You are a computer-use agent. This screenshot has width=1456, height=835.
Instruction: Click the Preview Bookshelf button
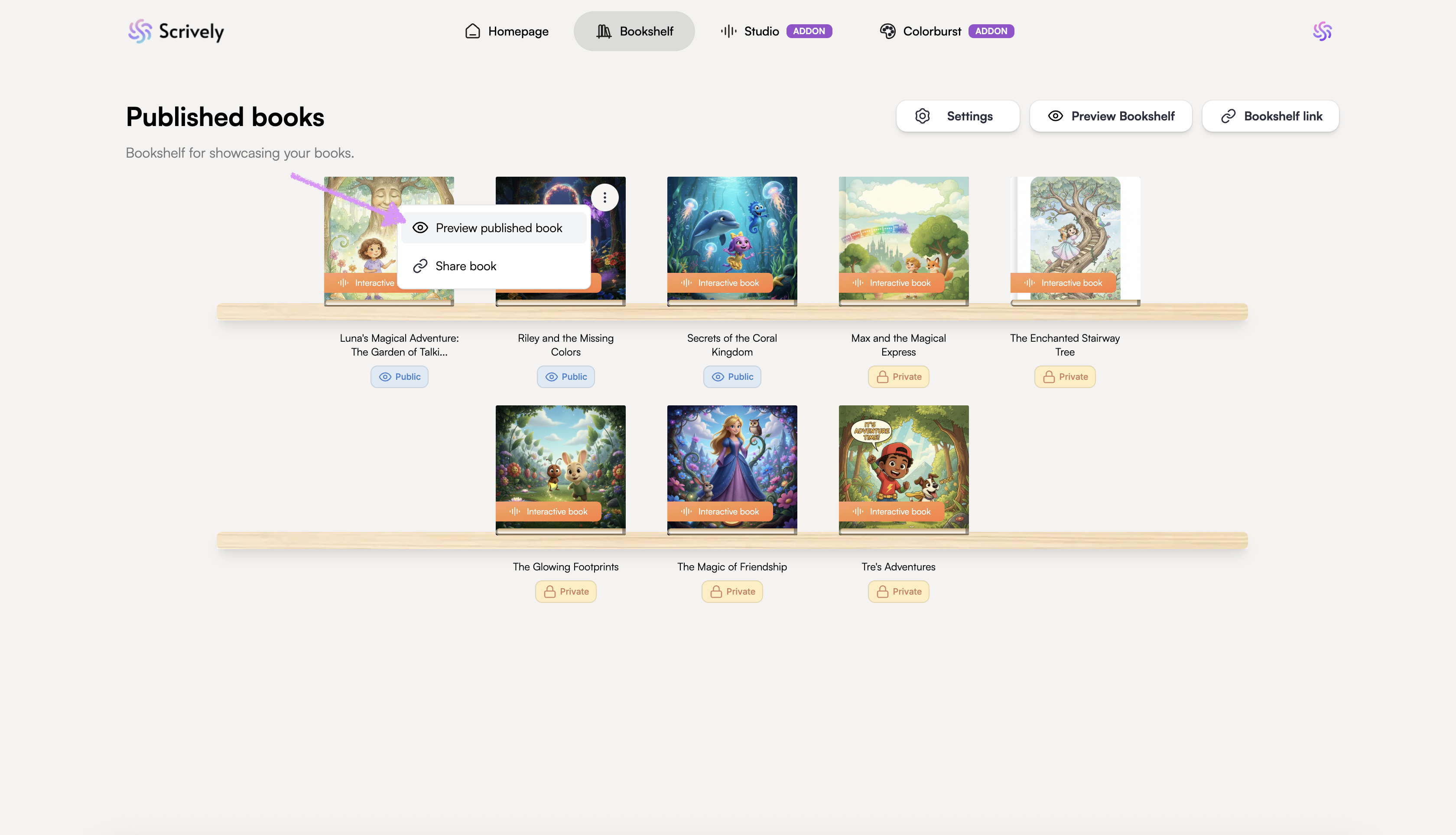1111,116
